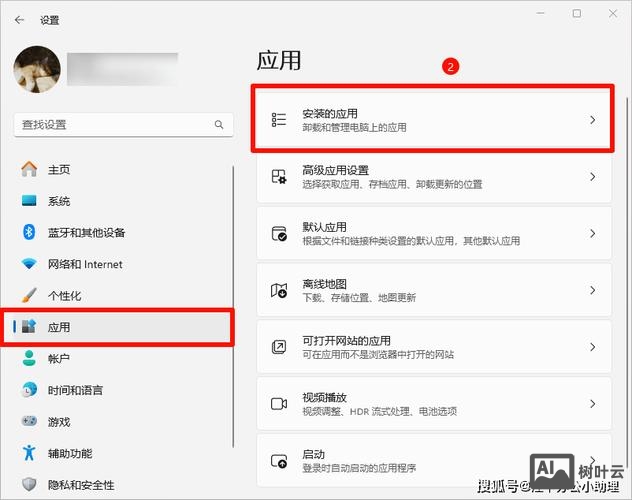The image size is (632, 500).
Task: Maximize the 设置 window
Action: 577,13
